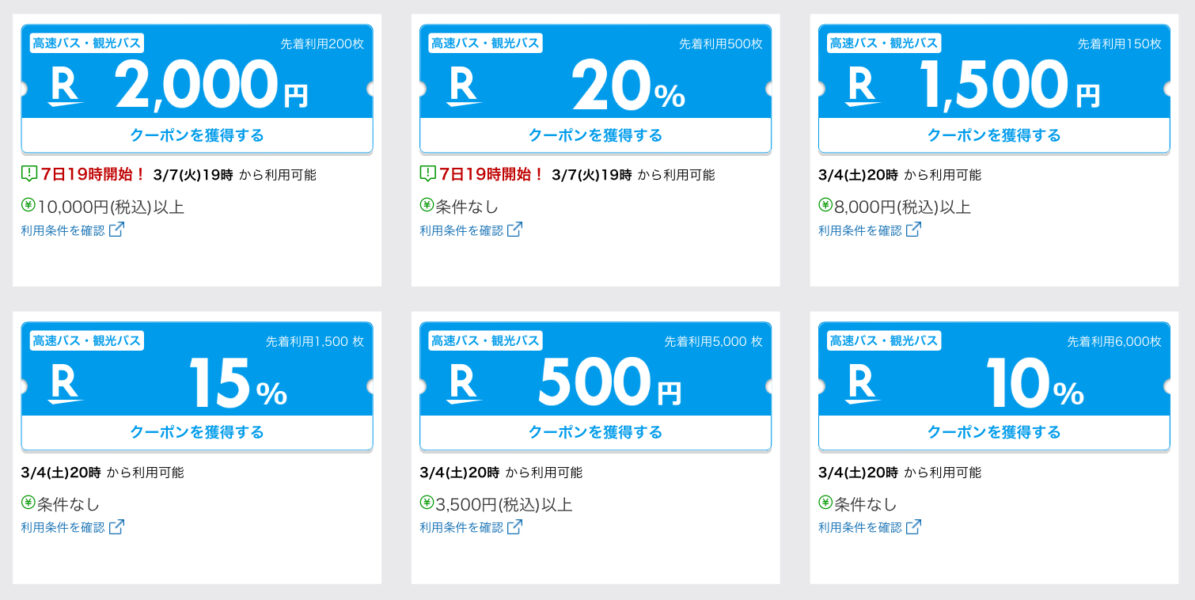Get the 20% coupon
Image resolution: width=1195 pixels, height=600 pixels.
(595, 136)
